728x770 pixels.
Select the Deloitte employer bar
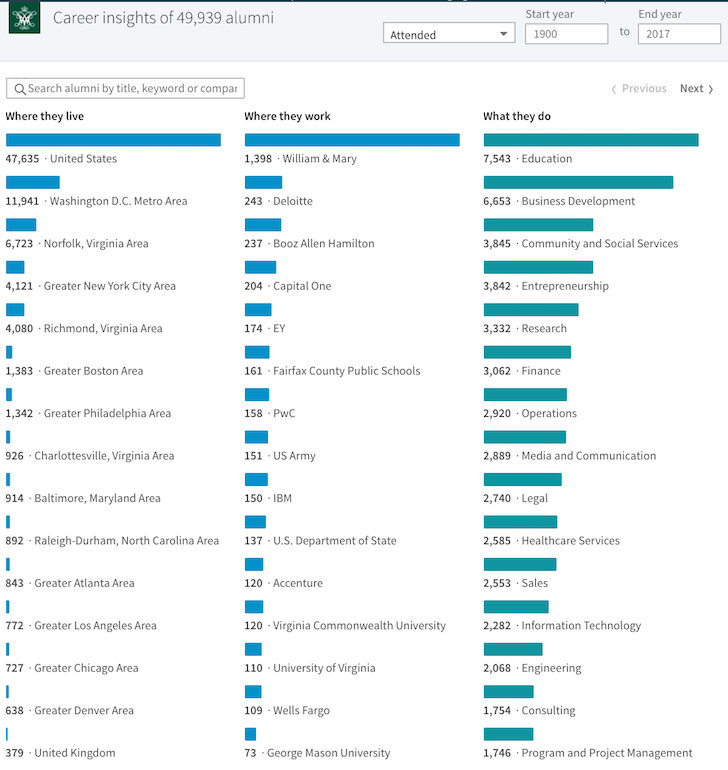tap(263, 182)
